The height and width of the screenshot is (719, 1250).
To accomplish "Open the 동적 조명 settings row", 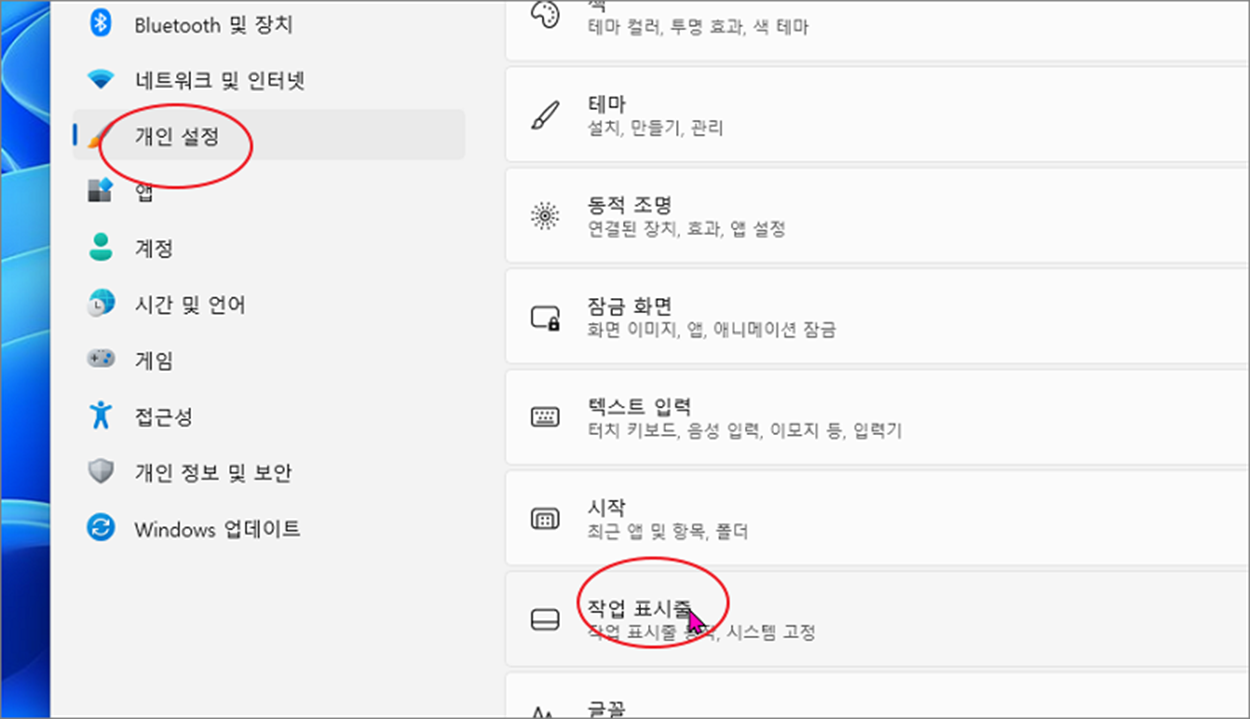I will pos(877,216).
